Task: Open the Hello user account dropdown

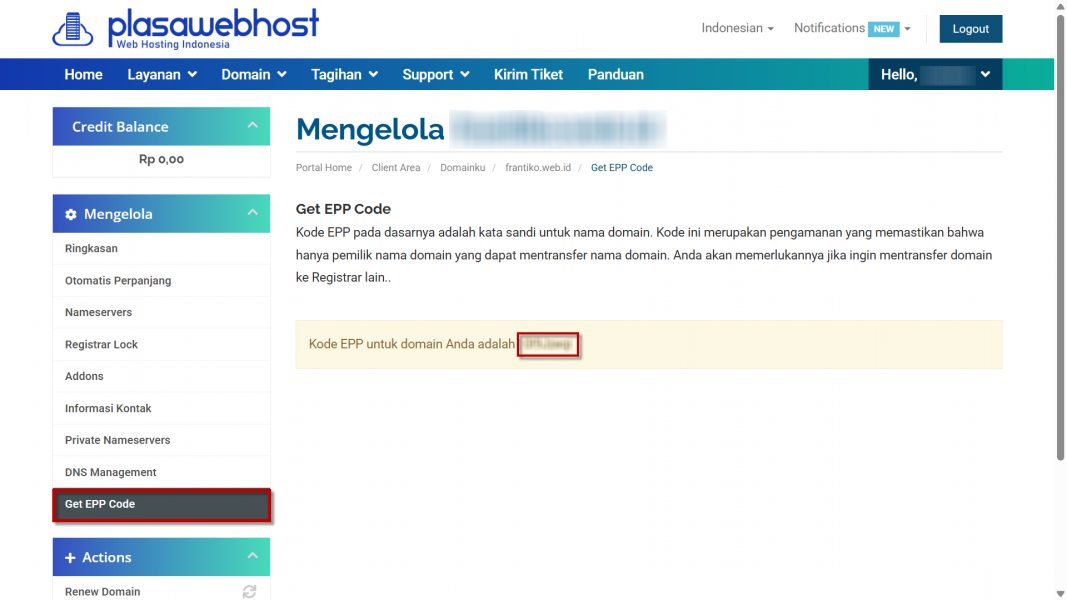Action: point(934,74)
